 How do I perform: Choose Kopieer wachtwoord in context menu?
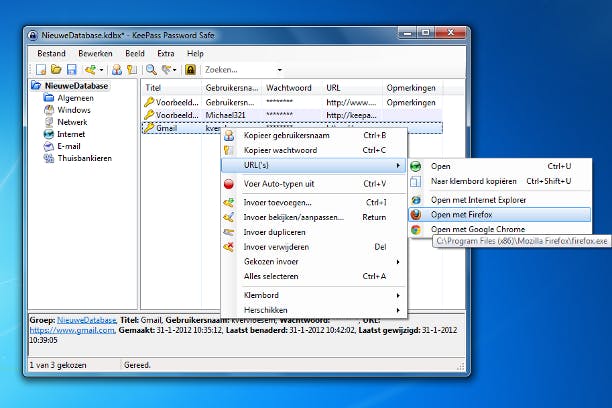314,150
